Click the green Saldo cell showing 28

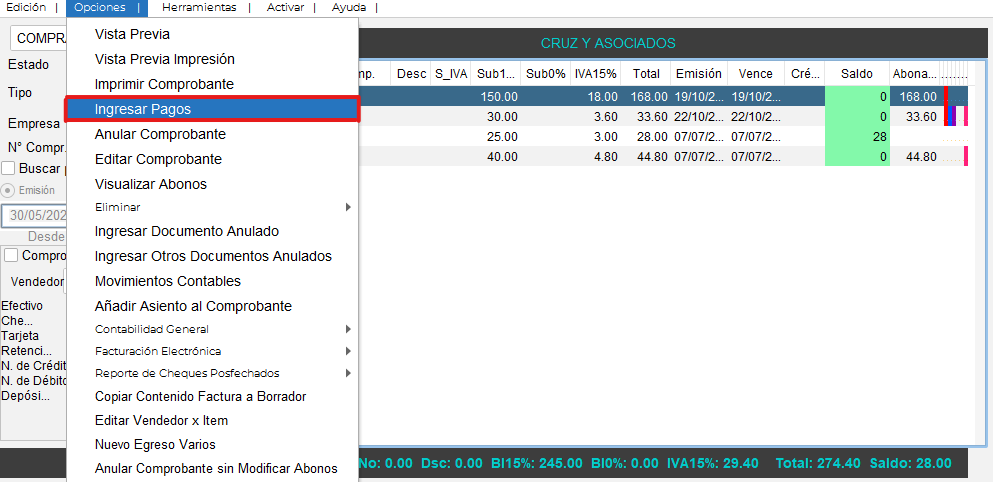pyautogui.click(x=856, y=136)
